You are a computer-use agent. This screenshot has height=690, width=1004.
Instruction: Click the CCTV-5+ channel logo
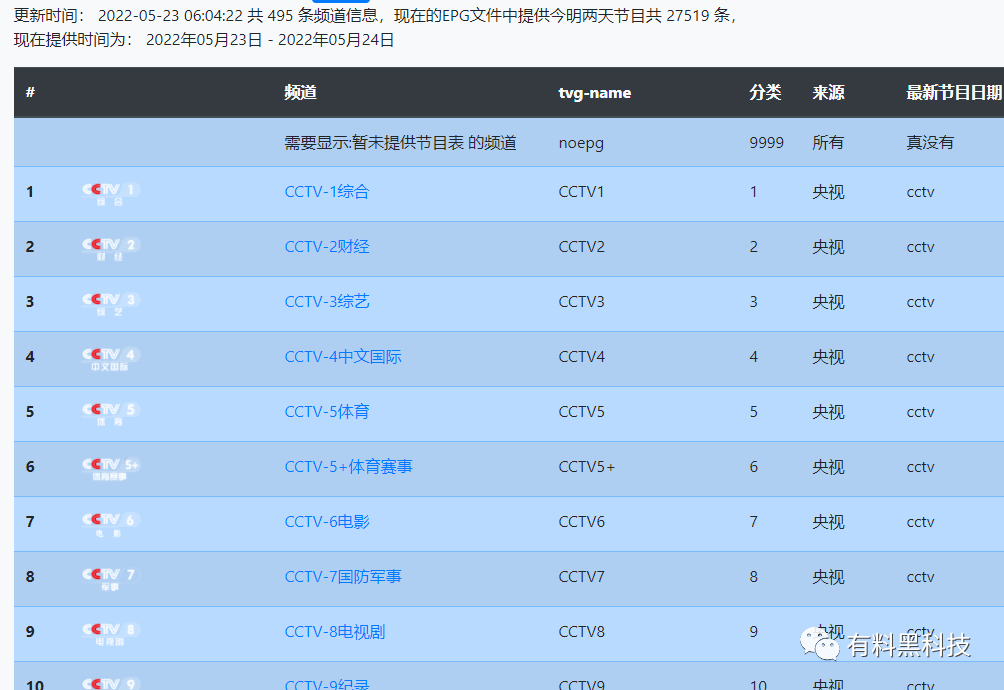click(x=111, y=469)
